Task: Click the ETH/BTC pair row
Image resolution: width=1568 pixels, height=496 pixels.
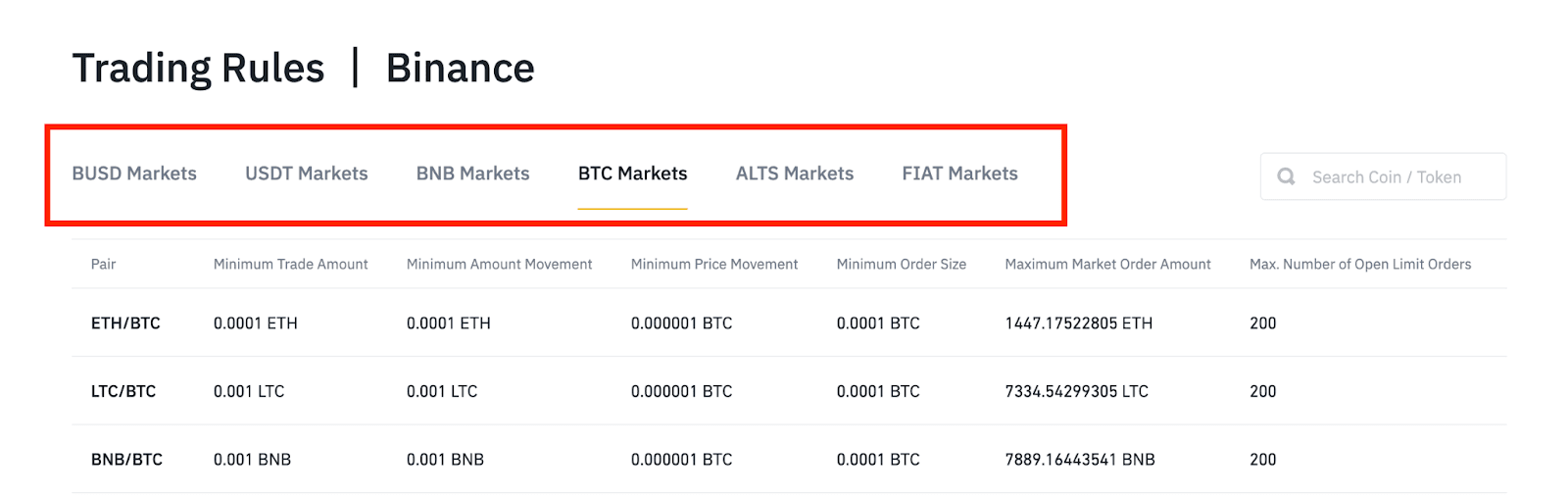Action: point(125,323)
